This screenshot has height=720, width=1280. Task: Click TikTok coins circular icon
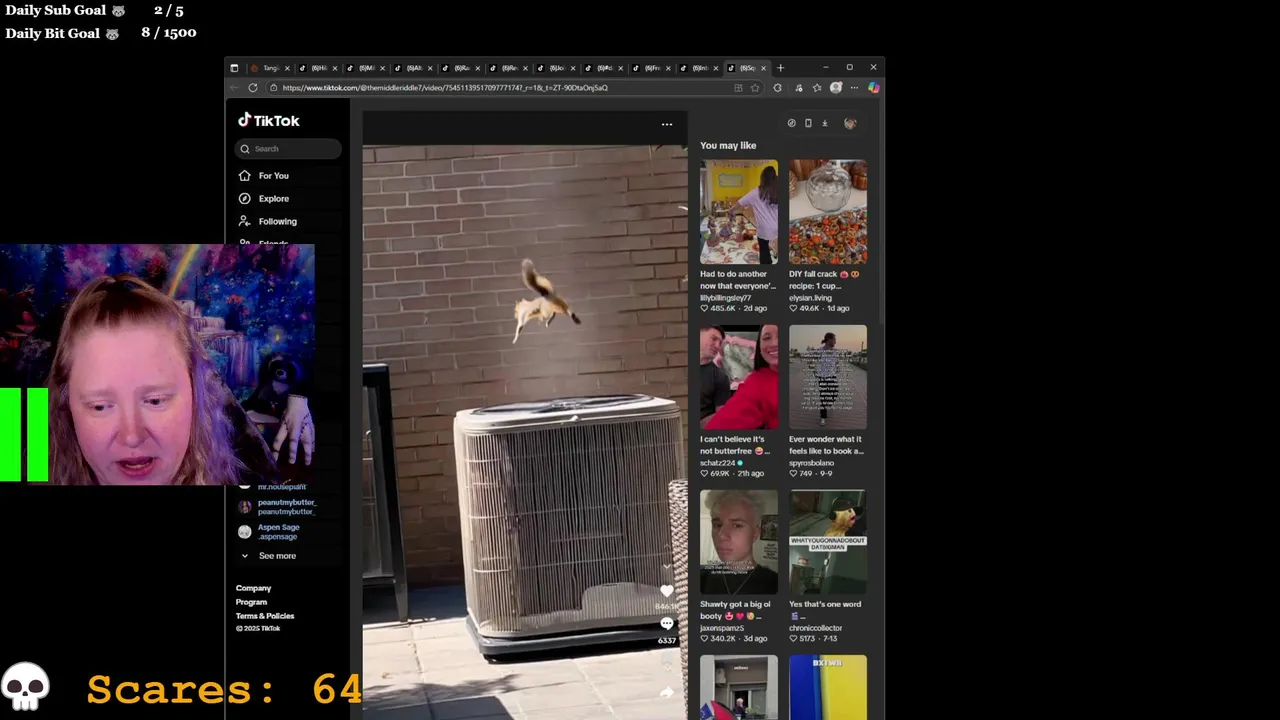791,124
